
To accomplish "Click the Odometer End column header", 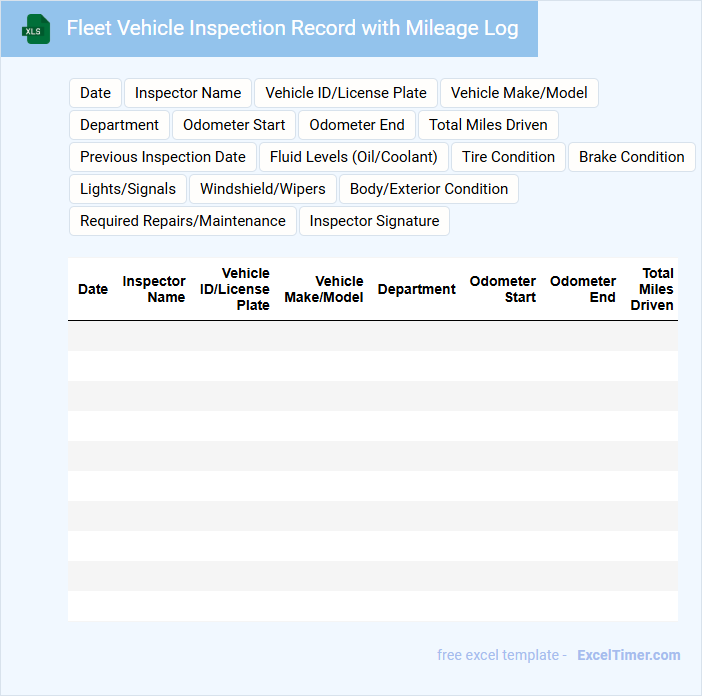I will (583, 289).
